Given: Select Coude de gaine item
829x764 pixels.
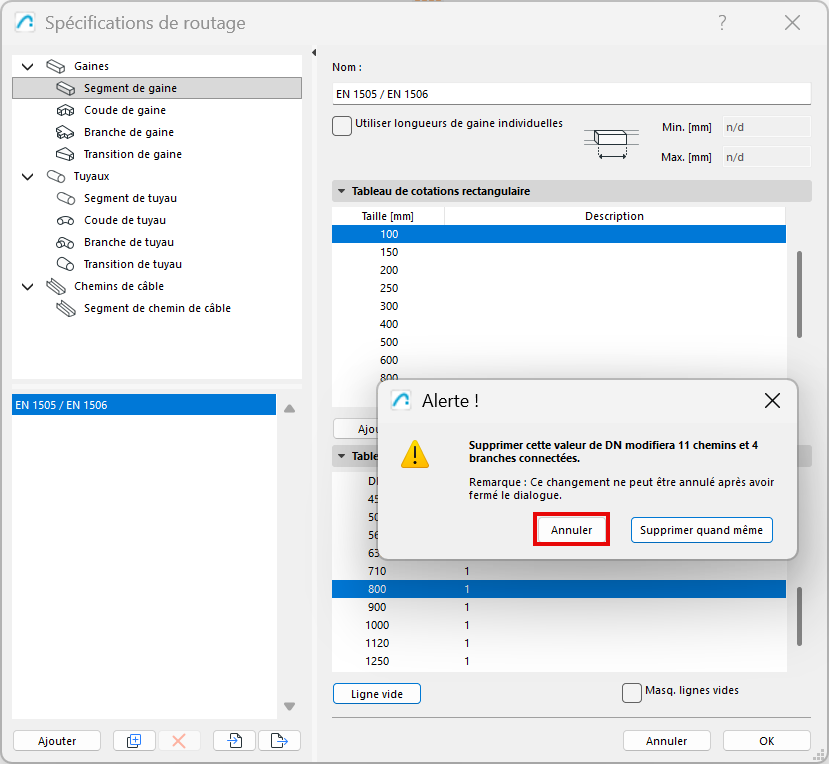Looking at the screenshot, I should (x=125, y=111).
